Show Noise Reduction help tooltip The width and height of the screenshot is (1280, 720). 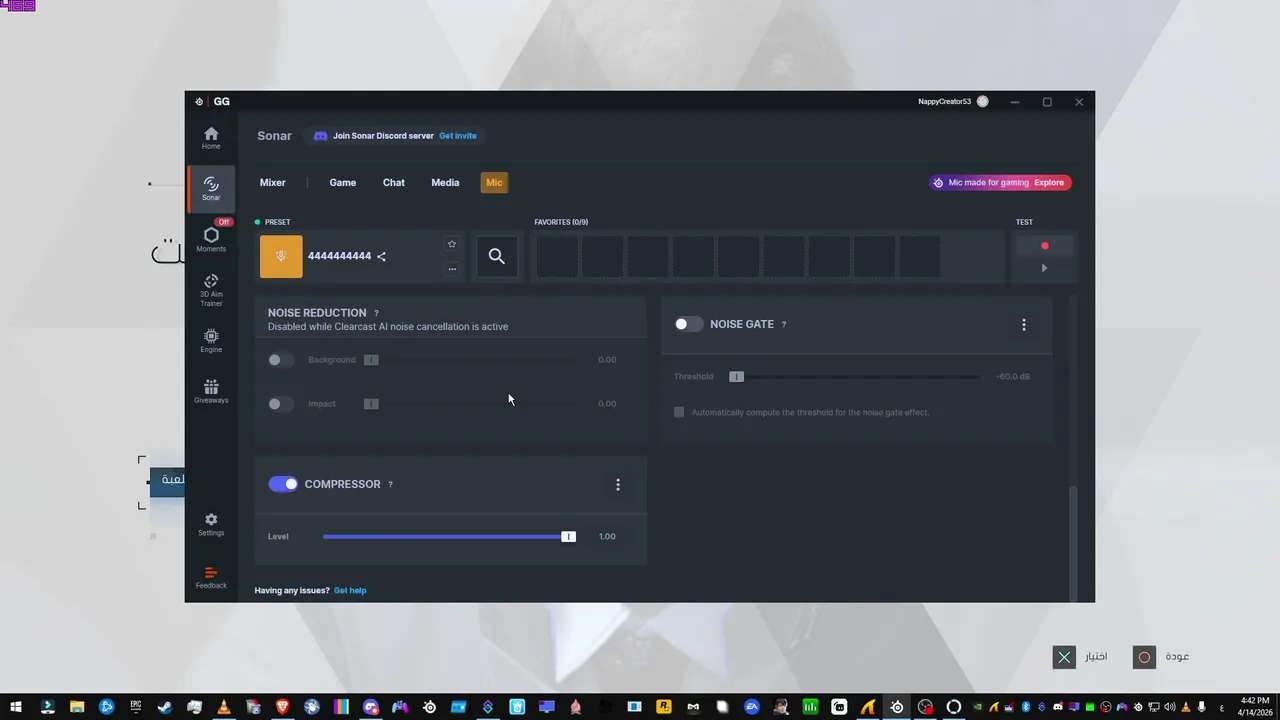376,313
